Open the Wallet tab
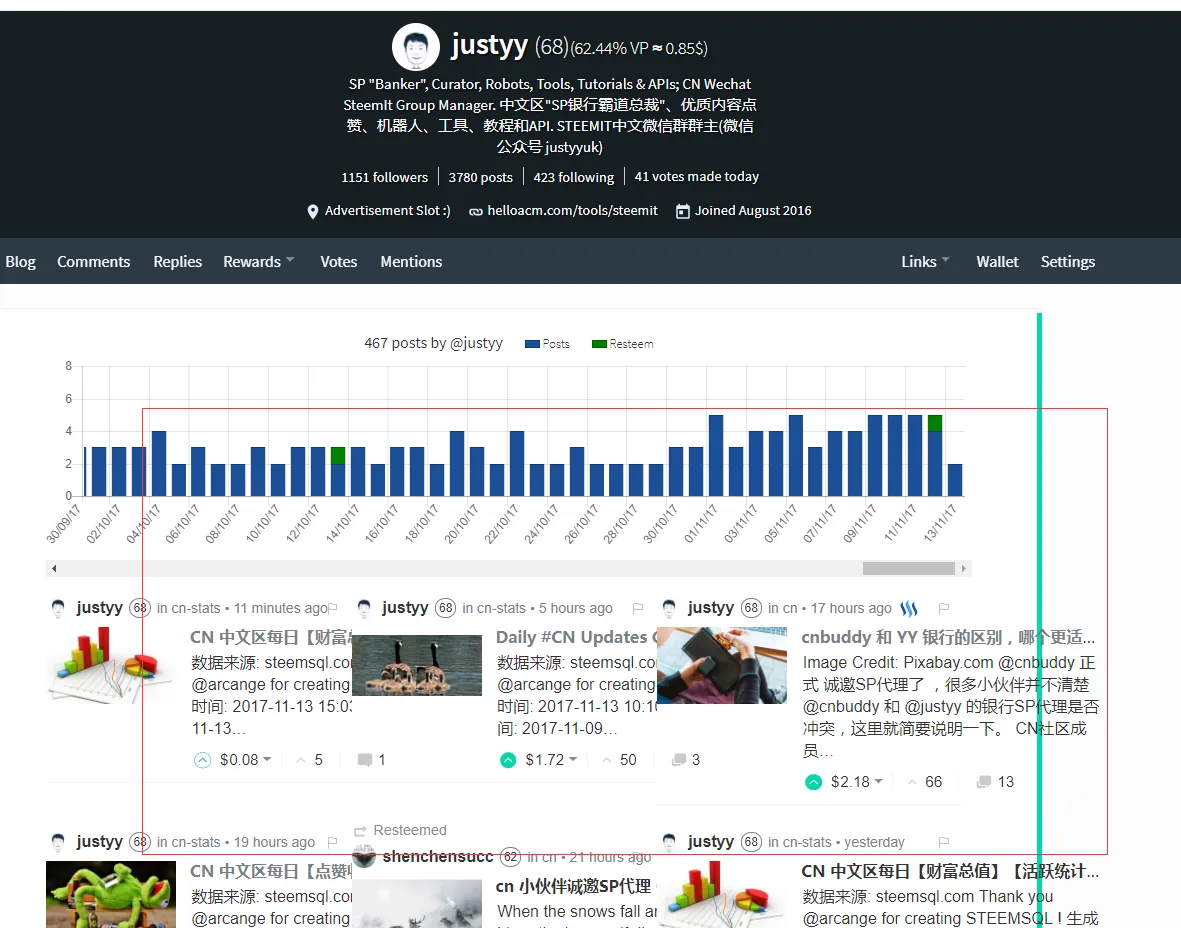The width and height of the screenshot is (1181, 928). tap(997, 261)
